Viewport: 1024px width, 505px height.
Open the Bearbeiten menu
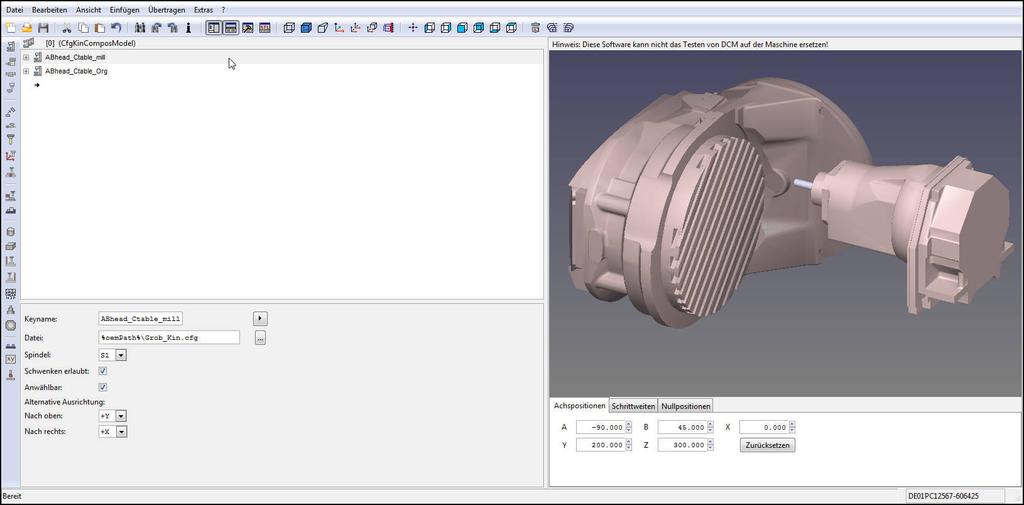tap(50, 10)
